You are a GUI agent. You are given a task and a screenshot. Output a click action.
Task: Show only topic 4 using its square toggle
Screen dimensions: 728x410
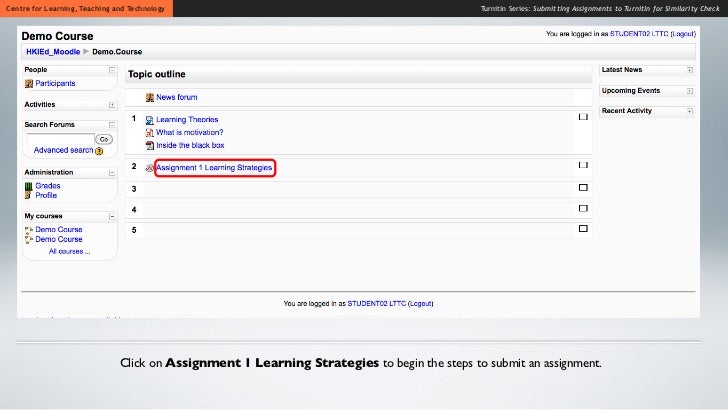tap(583, 208)
